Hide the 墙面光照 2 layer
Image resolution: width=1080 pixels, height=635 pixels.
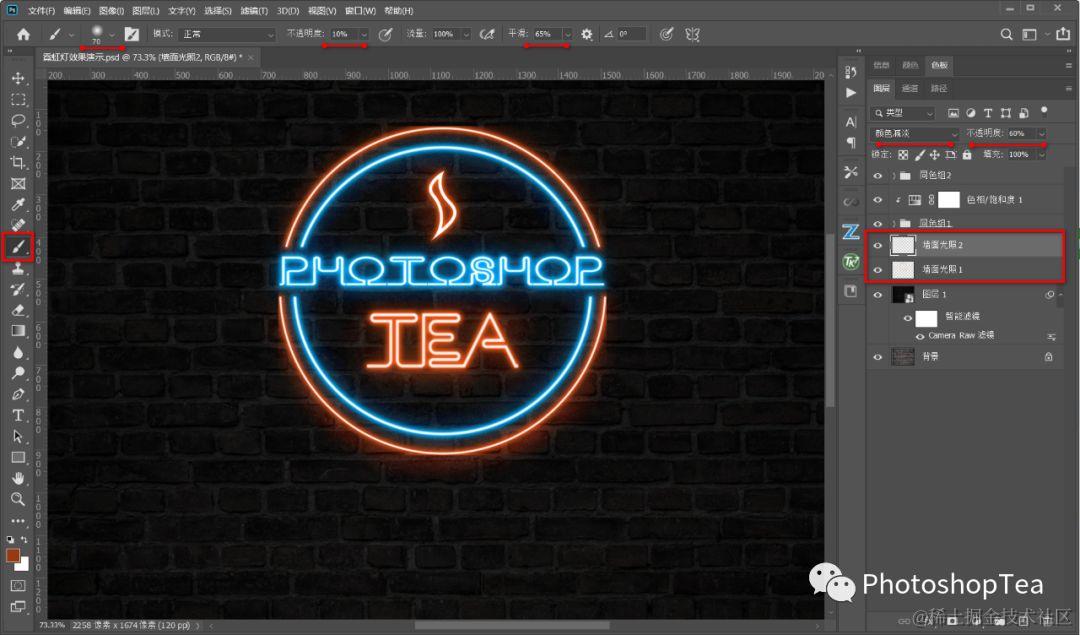(x=878, y=245)
